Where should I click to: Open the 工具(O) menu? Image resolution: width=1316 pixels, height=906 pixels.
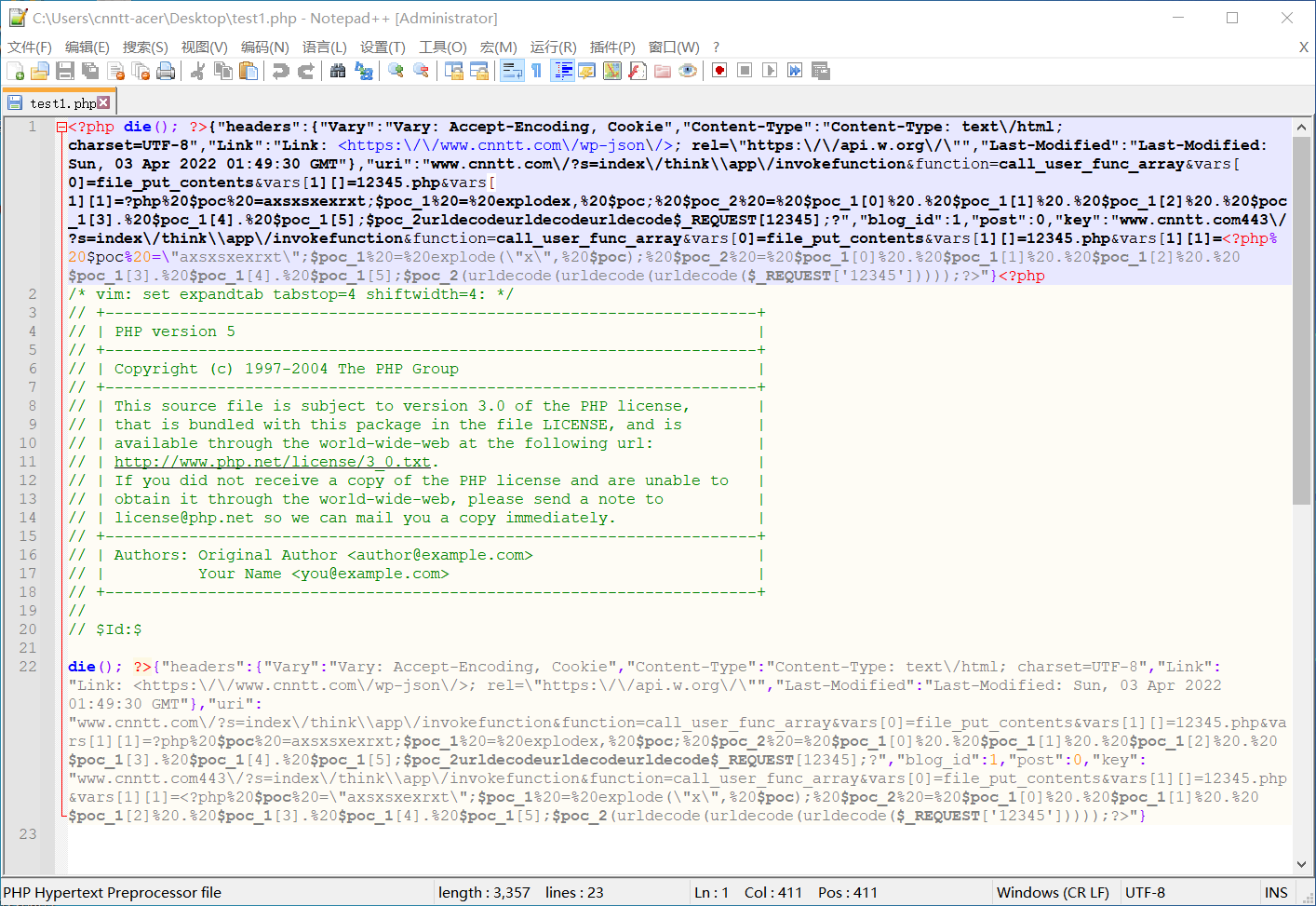pos(442,47)
